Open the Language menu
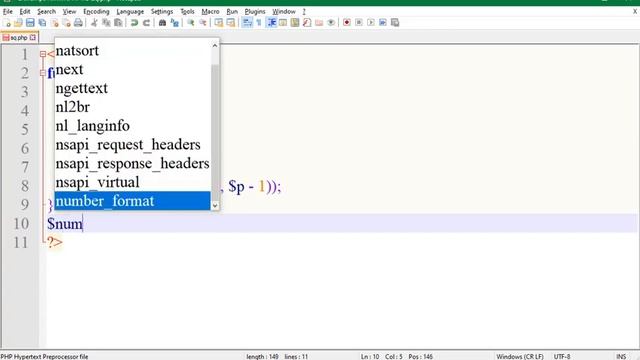 tap(130, 11)
